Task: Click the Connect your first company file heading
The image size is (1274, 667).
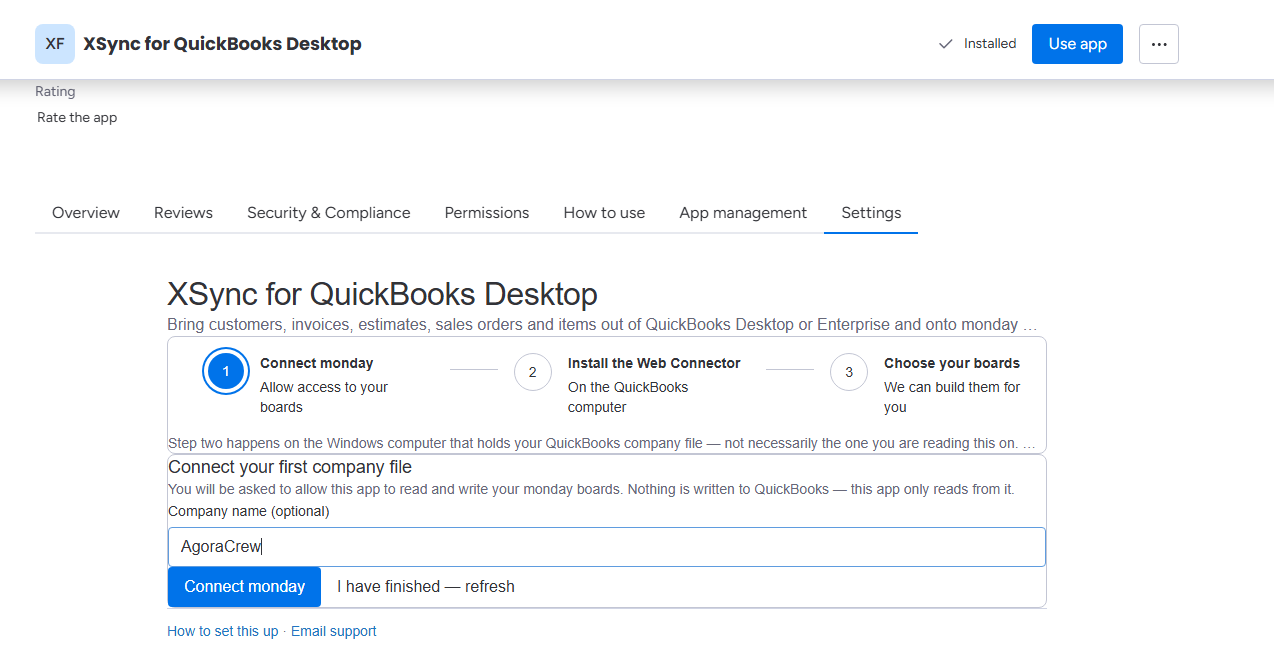Action: 290,467
